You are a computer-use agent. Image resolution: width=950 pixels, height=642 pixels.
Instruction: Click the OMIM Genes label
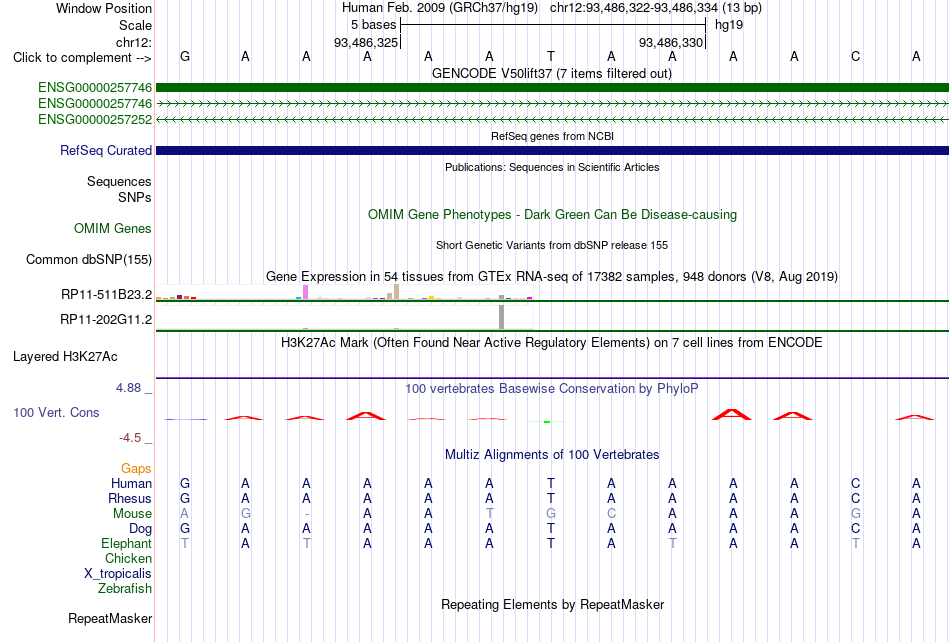[112, 228]
